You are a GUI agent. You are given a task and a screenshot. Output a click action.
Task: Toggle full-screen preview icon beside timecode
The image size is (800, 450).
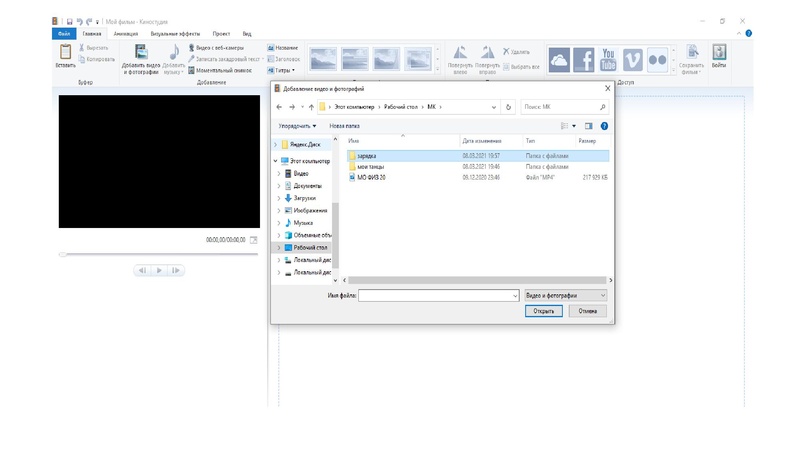253,240
